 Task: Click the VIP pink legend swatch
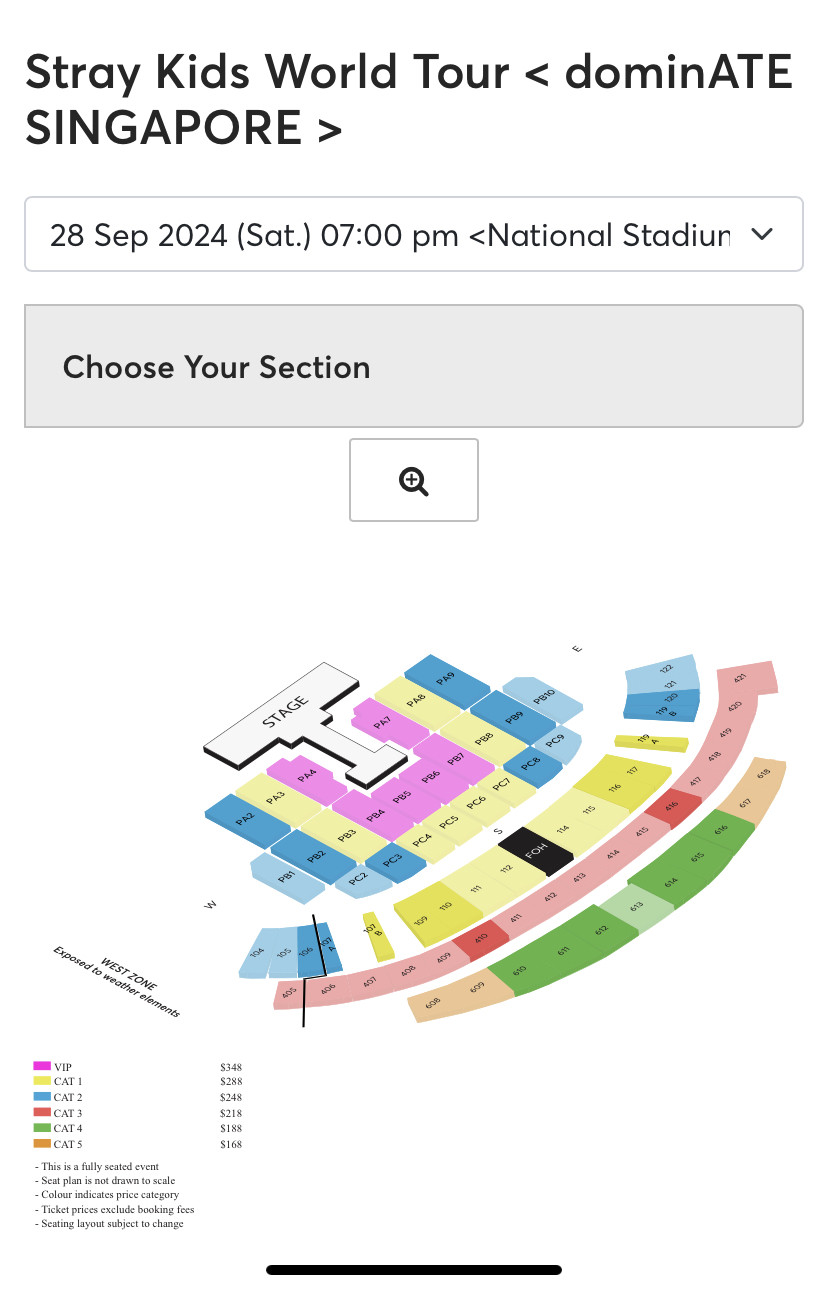pyautogui.click(x=42, y=1066)
